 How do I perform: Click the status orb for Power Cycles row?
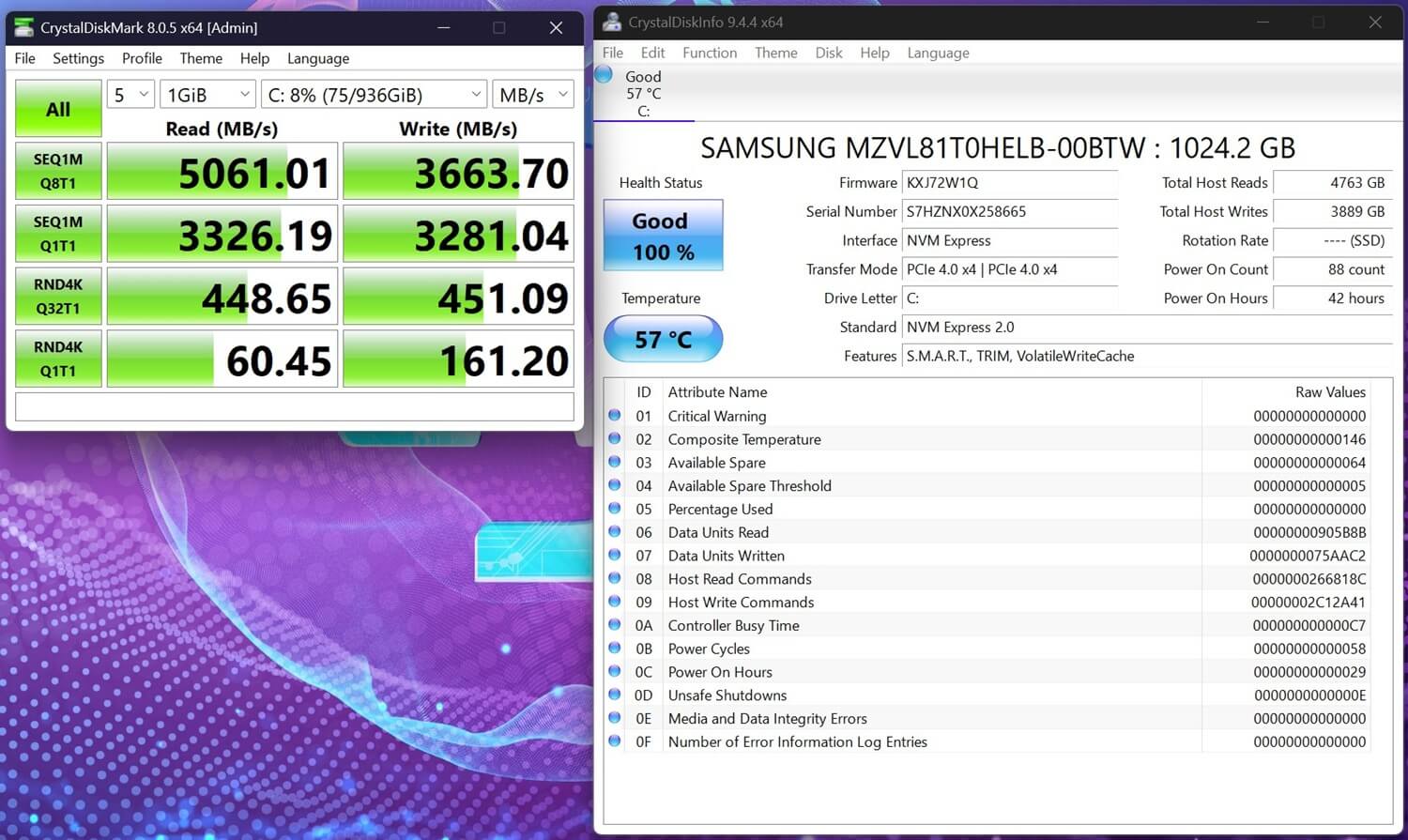click(615, 648)
